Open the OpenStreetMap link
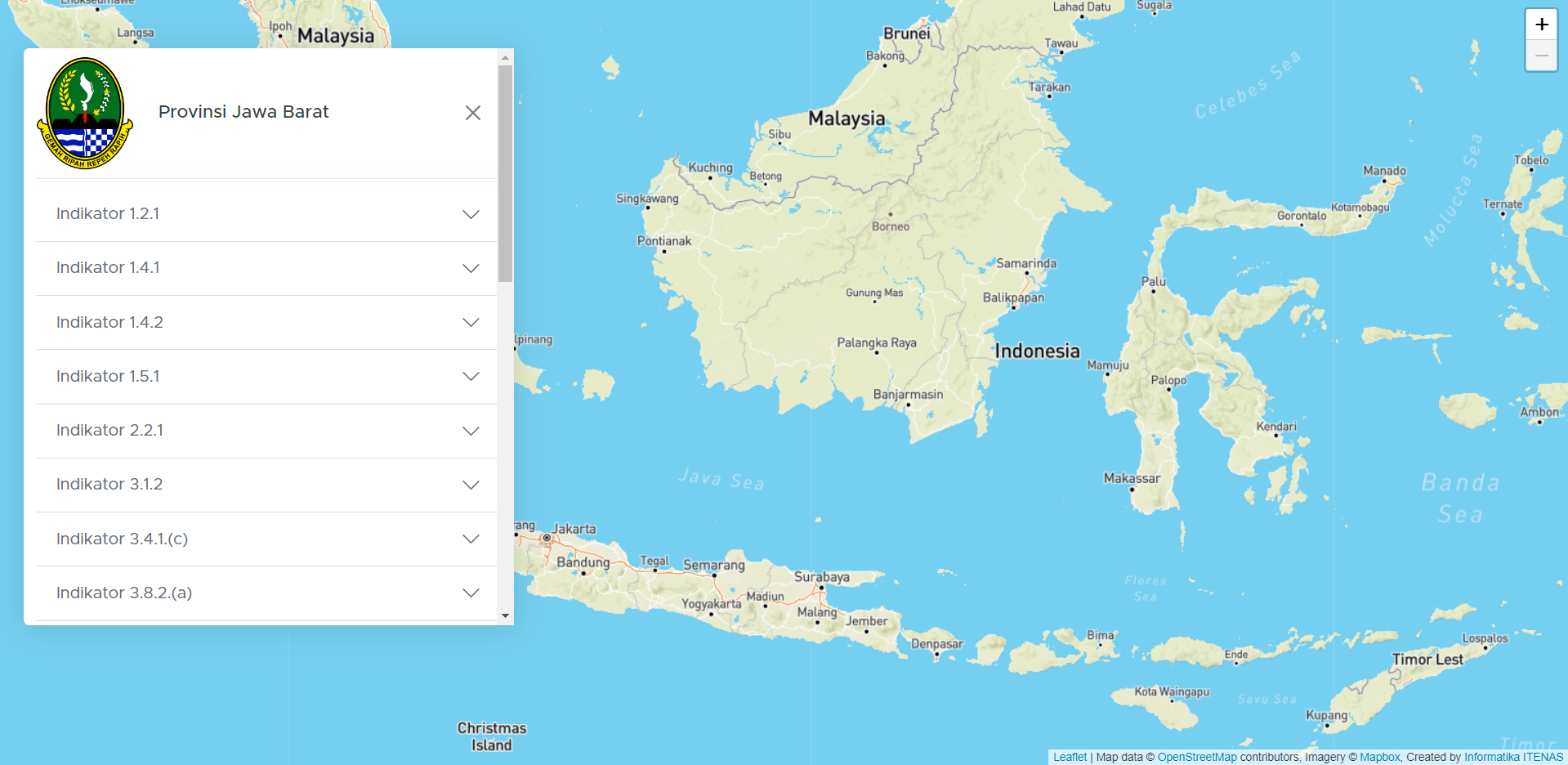The width and height of the screenshot is (1568, 765). coord(1196,757)
